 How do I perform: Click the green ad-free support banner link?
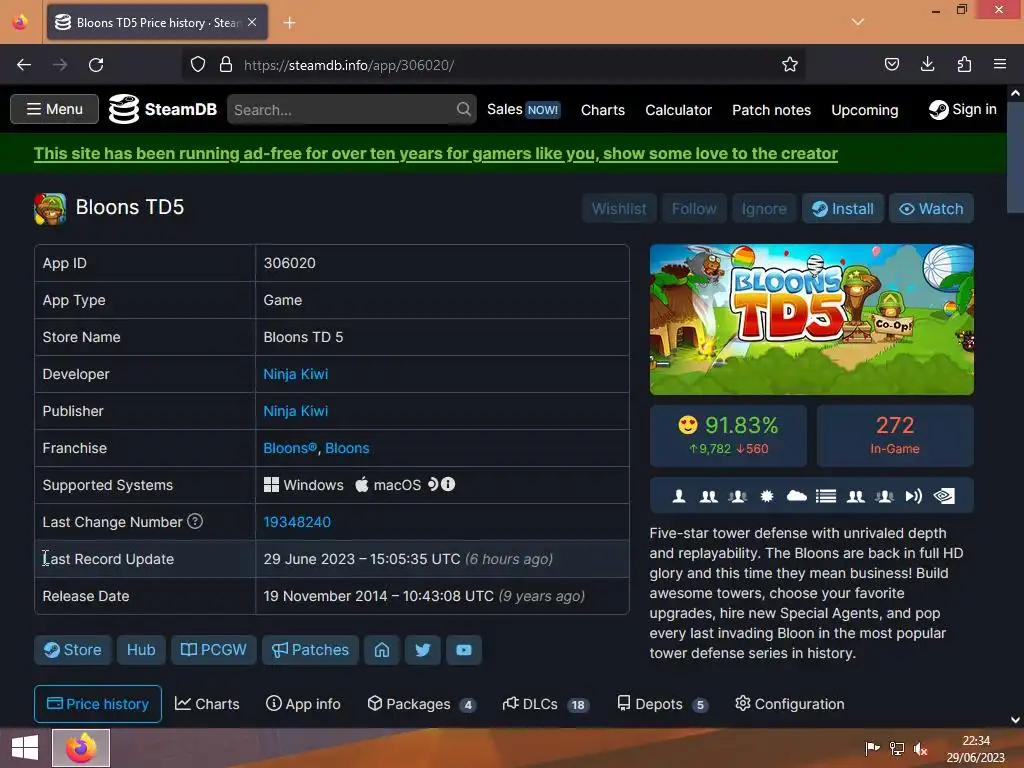(436, 153)
